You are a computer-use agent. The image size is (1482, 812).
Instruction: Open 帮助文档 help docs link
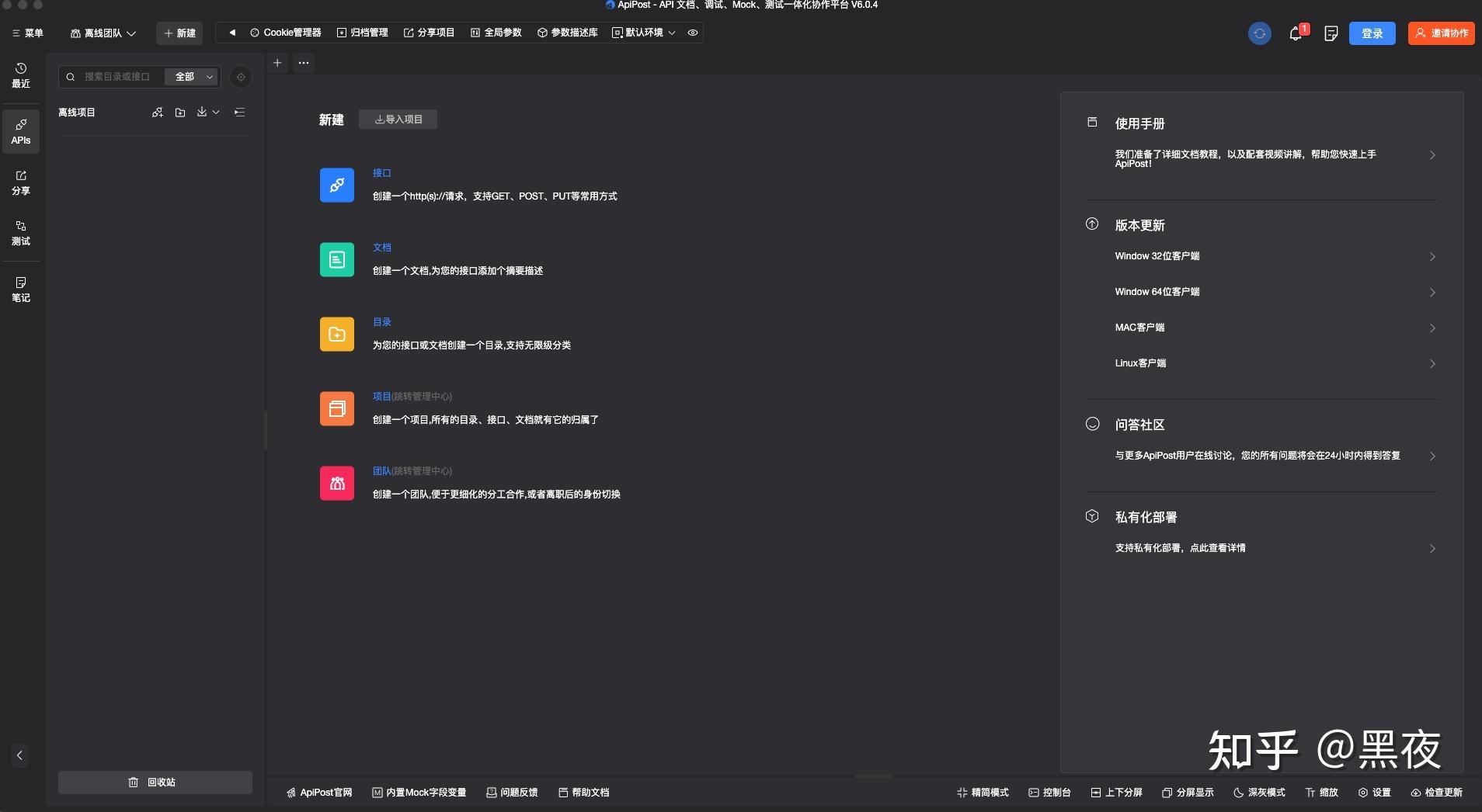pyautogui.click(x=584, y=793)
